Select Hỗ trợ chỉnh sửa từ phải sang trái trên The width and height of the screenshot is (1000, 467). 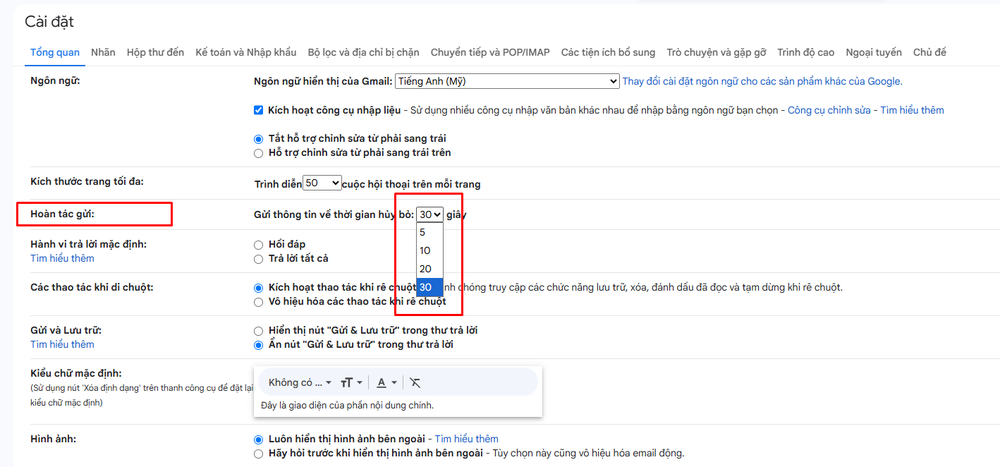258,153
